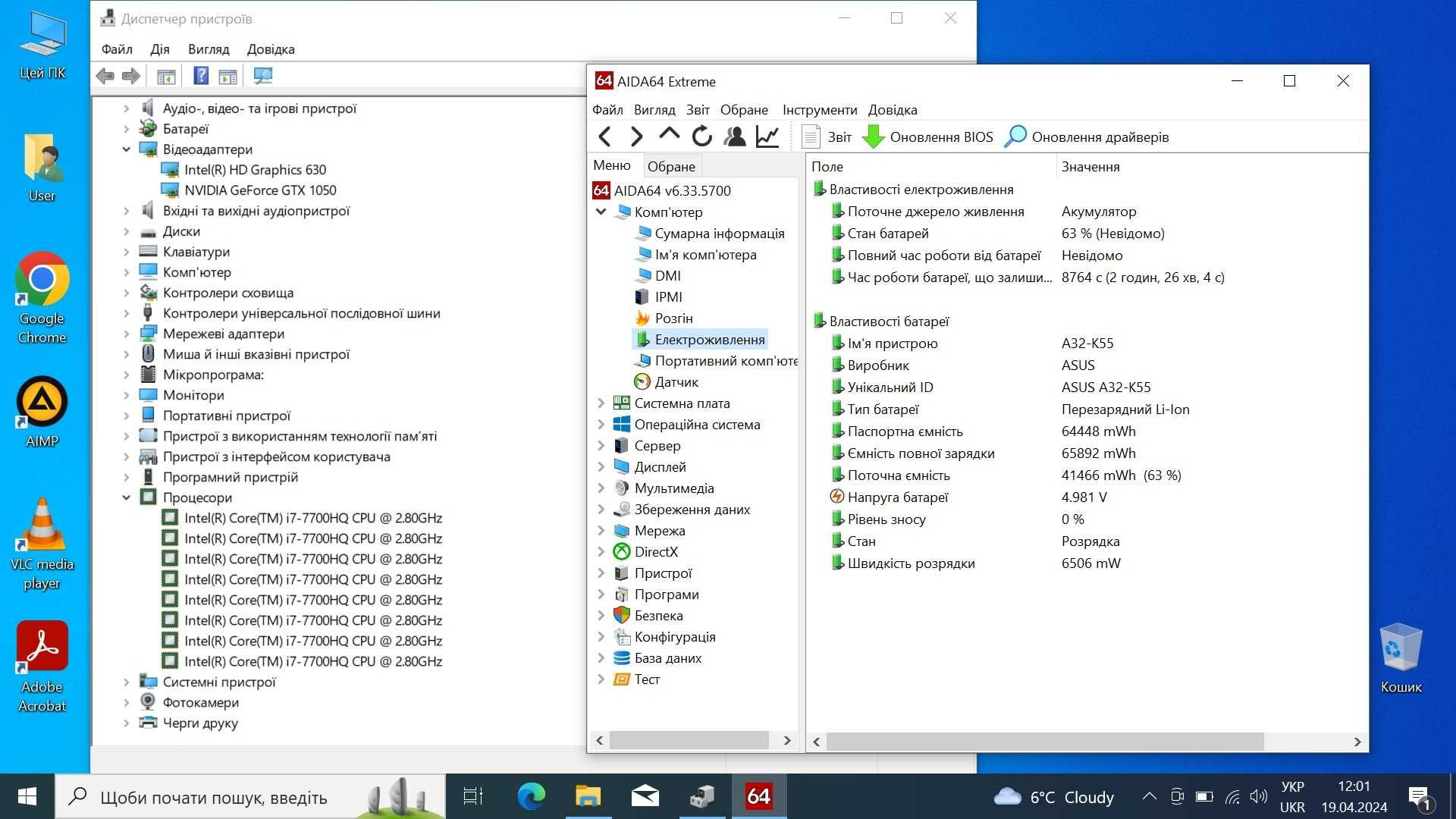Open VLC media player desktop shortcut
This screenshot has height=819, width=1456.
tap(42, 544)
